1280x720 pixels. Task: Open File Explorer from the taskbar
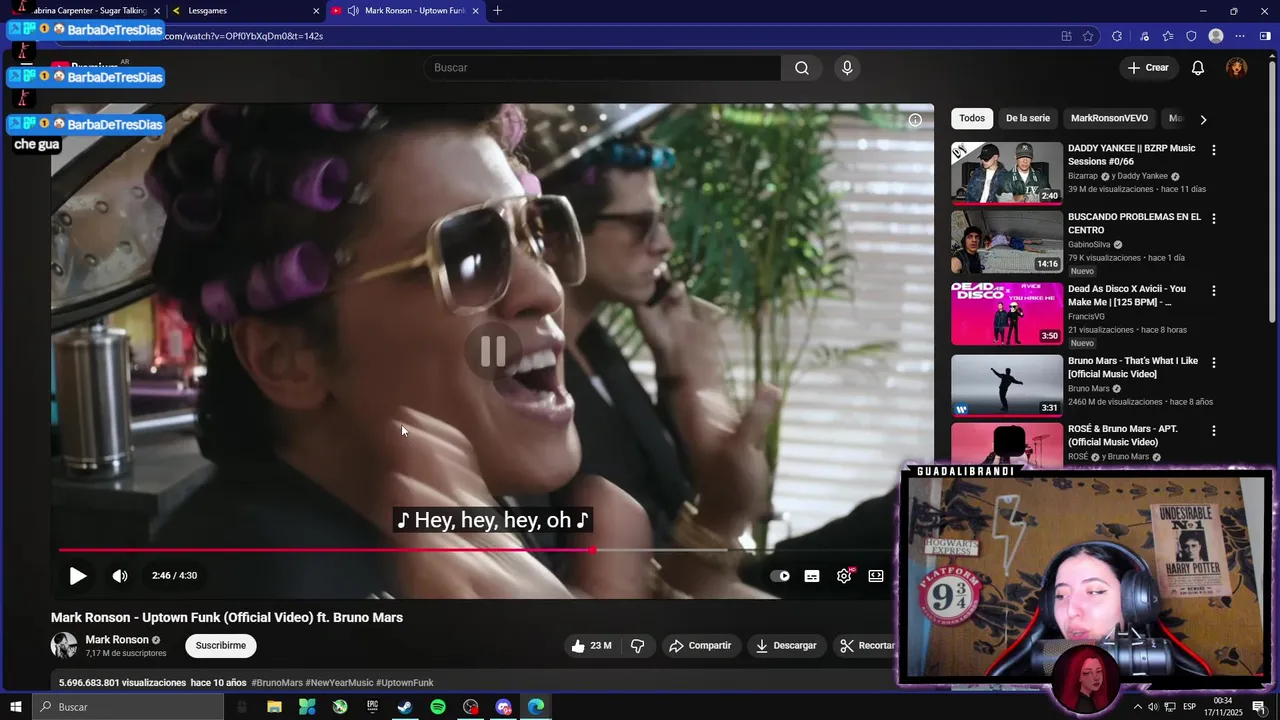click(x=274, y=707)
